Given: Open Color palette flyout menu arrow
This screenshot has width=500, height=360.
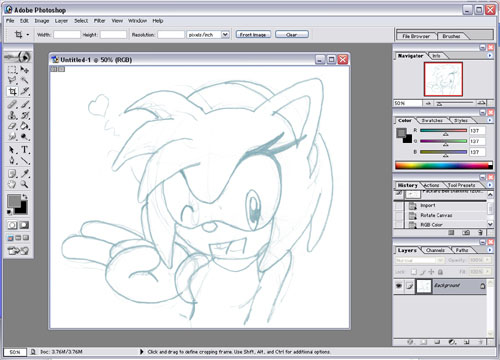Looking at the screenshot, I should [x=490, y=120].
